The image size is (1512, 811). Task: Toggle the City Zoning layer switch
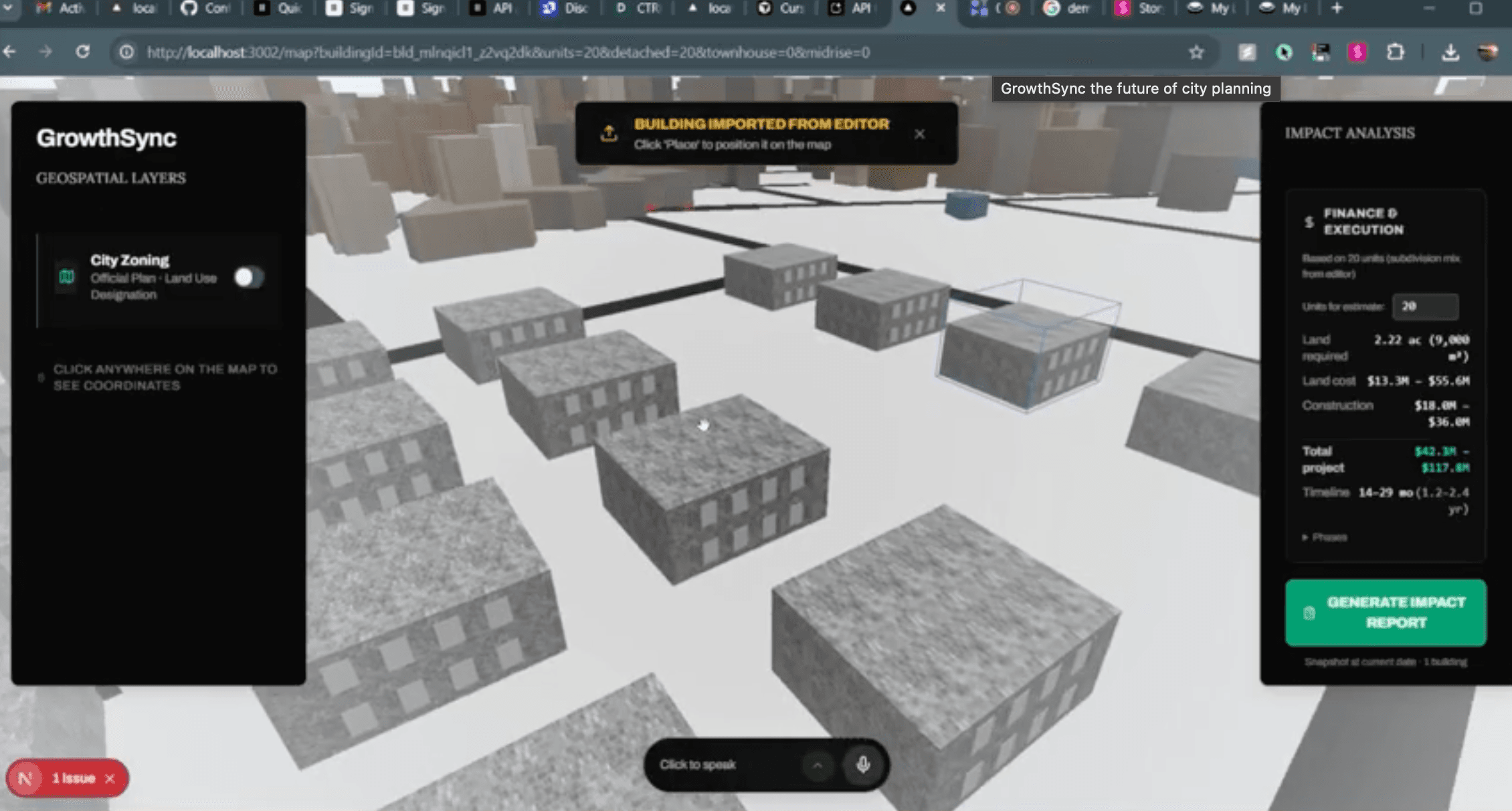point(250,276)
